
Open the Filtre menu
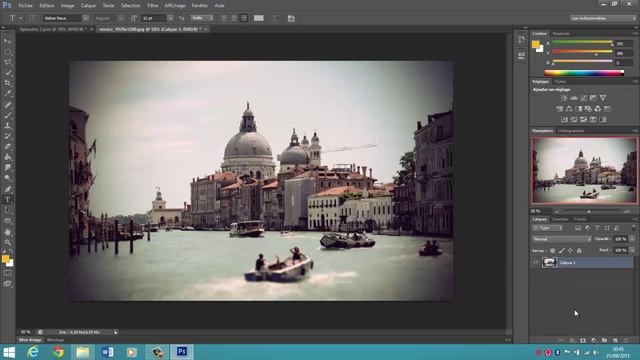153,6
